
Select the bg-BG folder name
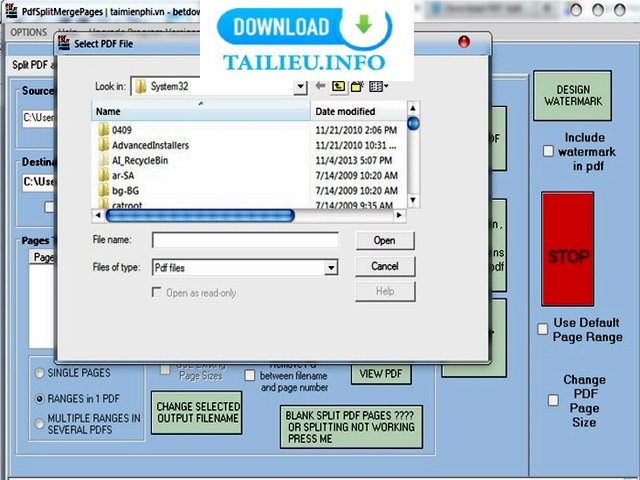coord(125,191)
